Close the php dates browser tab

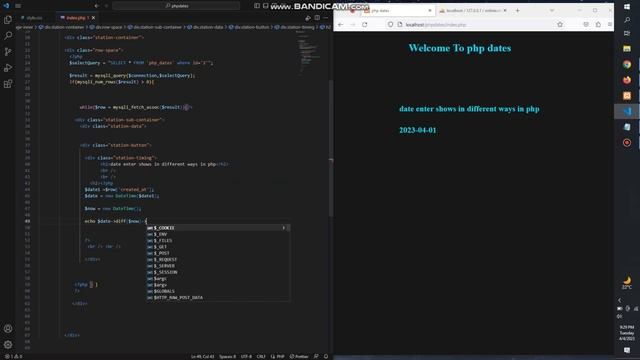tap(430, 11)
